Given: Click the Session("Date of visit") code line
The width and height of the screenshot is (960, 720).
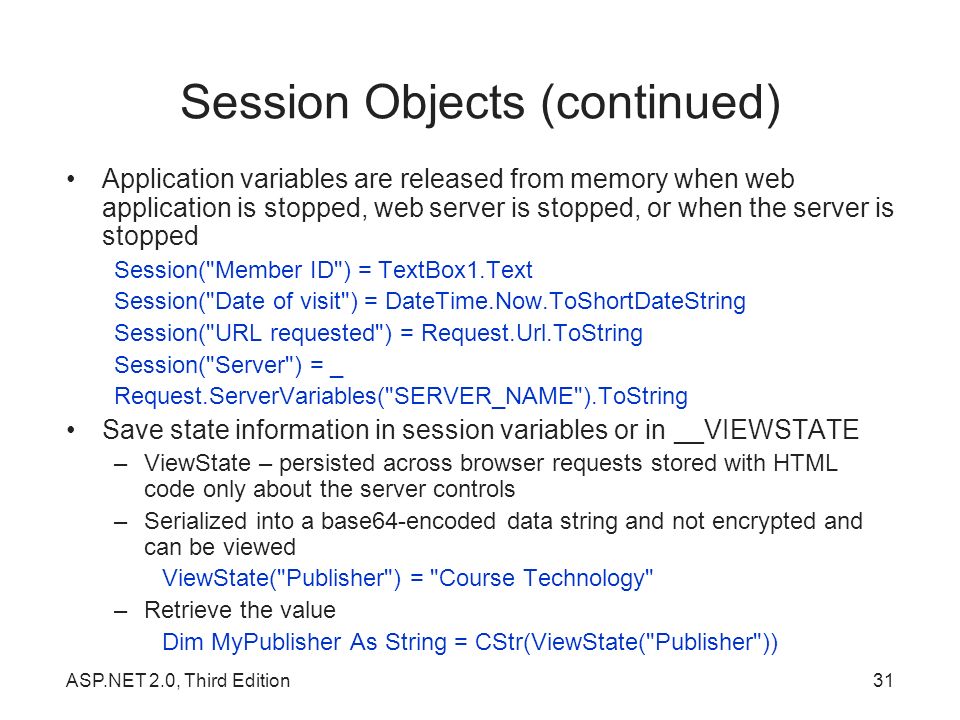Looking at the screenshot, I should [430, 301].
